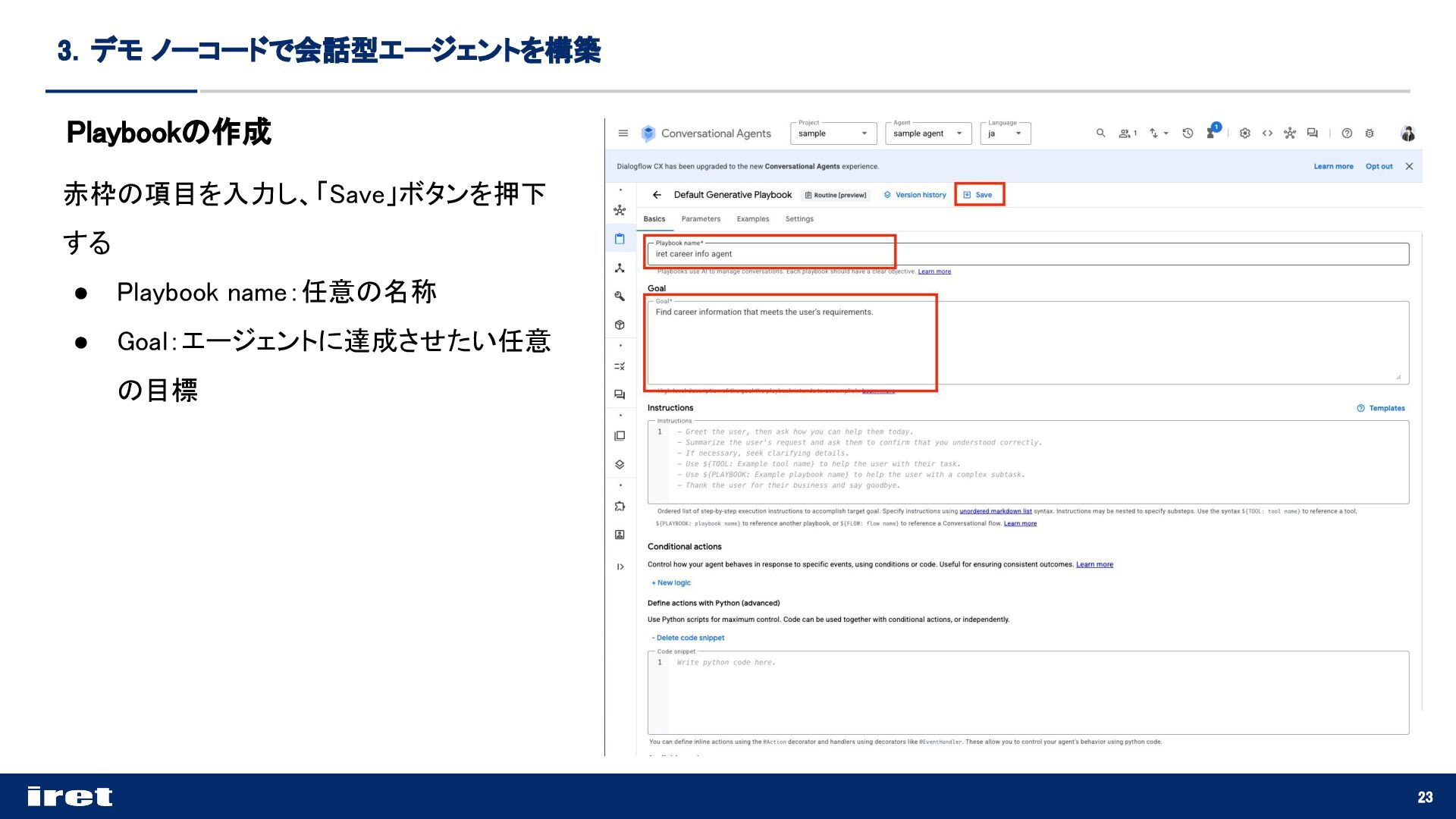1456x819 pixels.
Task: Click Learn more in Conditional actions
Action: [x=1094, y=564]
